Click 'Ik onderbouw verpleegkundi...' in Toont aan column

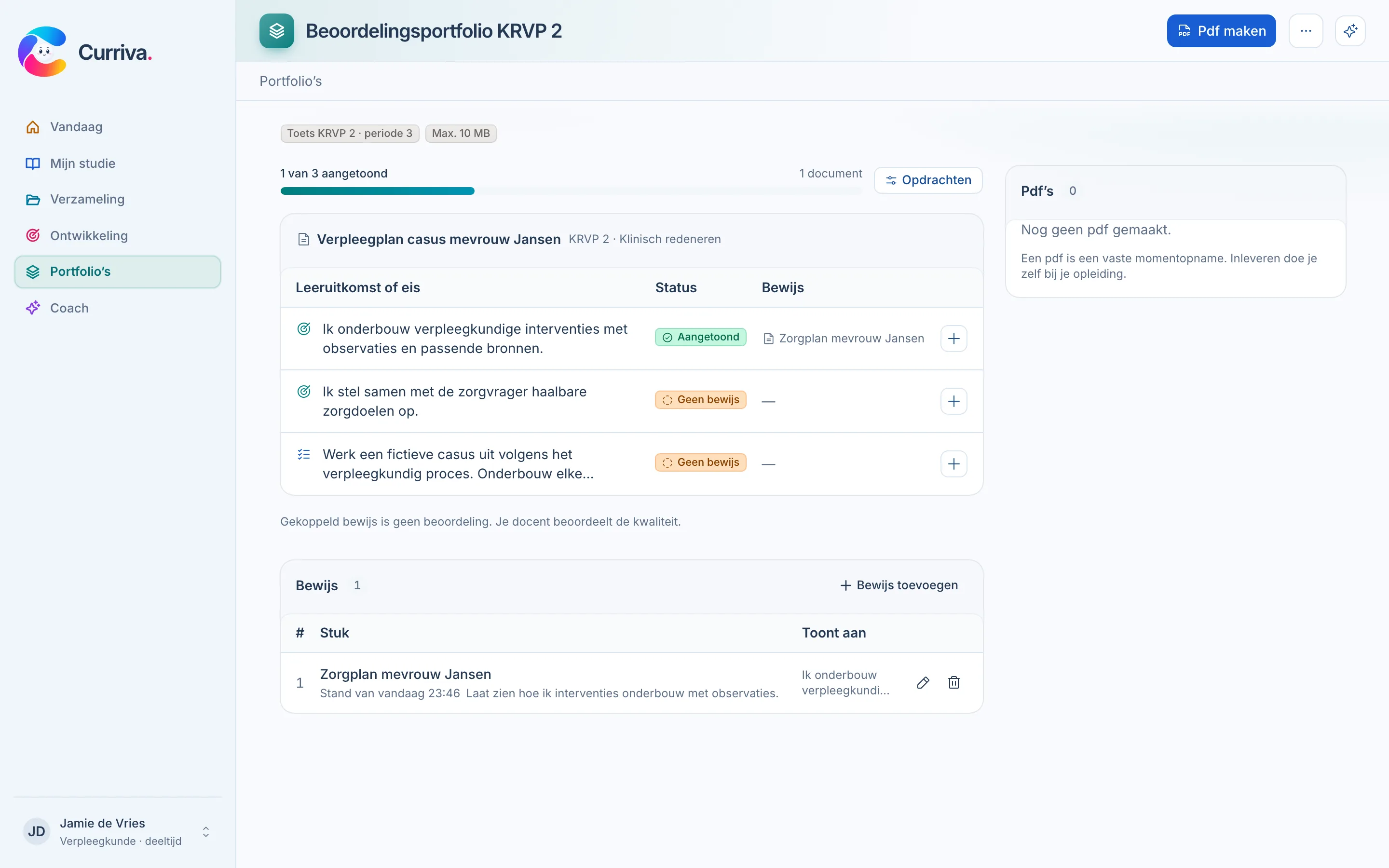845,682
